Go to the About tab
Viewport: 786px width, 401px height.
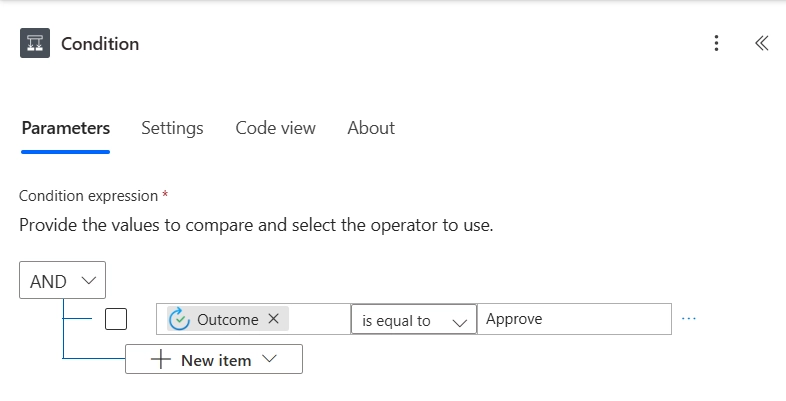click(371, 128)
